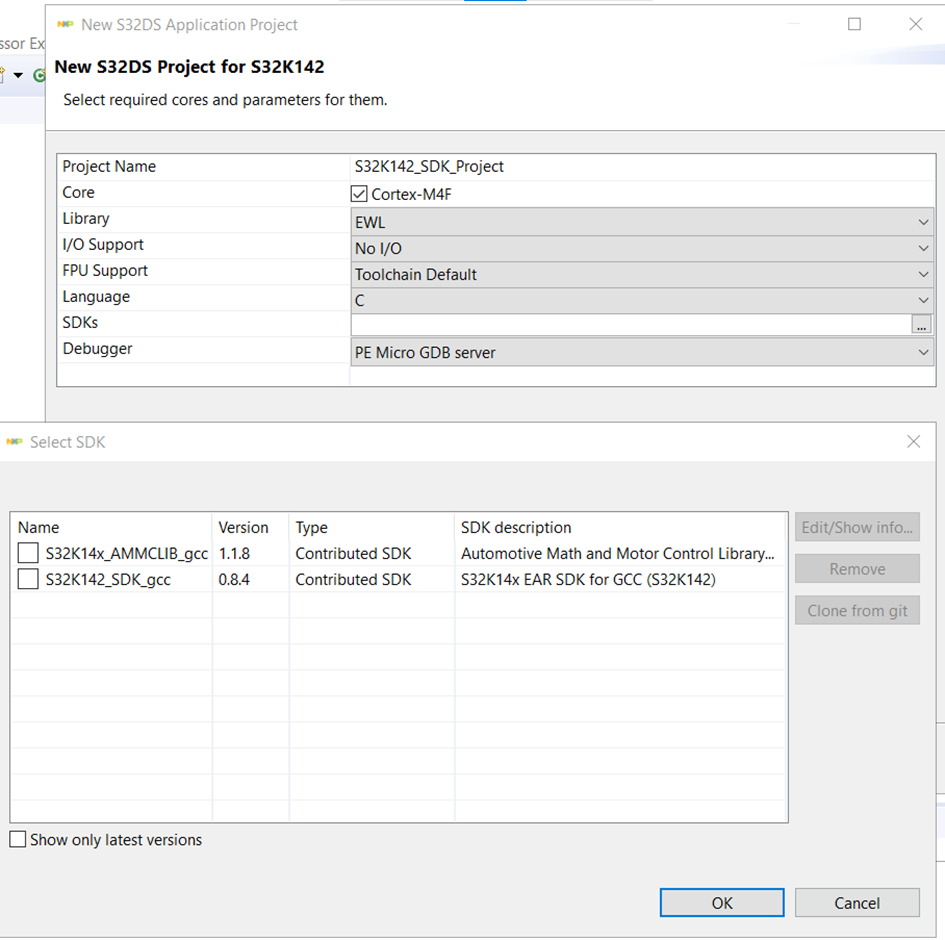Click the SDK description column header
Screen dimensions: 945x940
pyautogui.click(x=516, y=527)
